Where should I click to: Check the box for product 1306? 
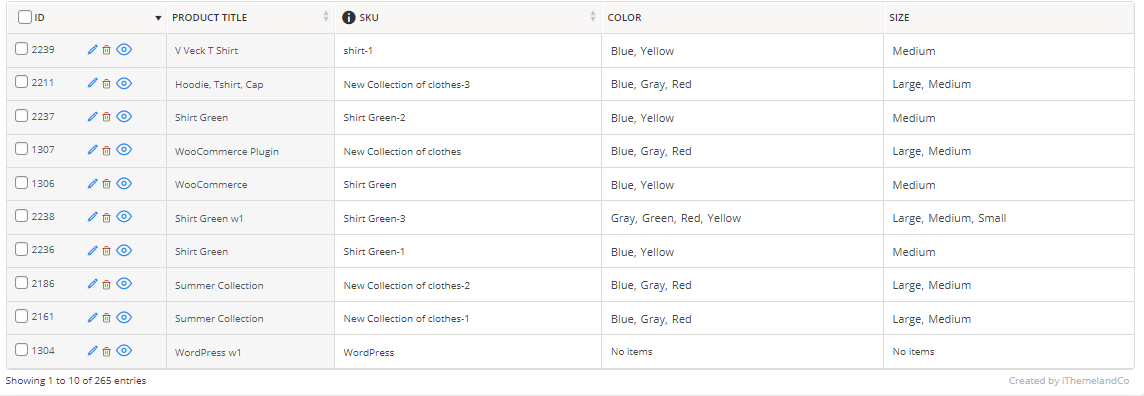22,182
